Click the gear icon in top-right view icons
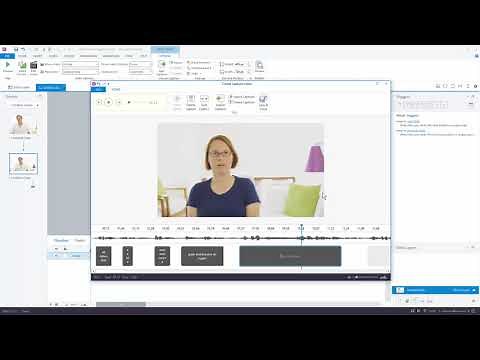The image size is (480, 360). (x=475, y=86)
